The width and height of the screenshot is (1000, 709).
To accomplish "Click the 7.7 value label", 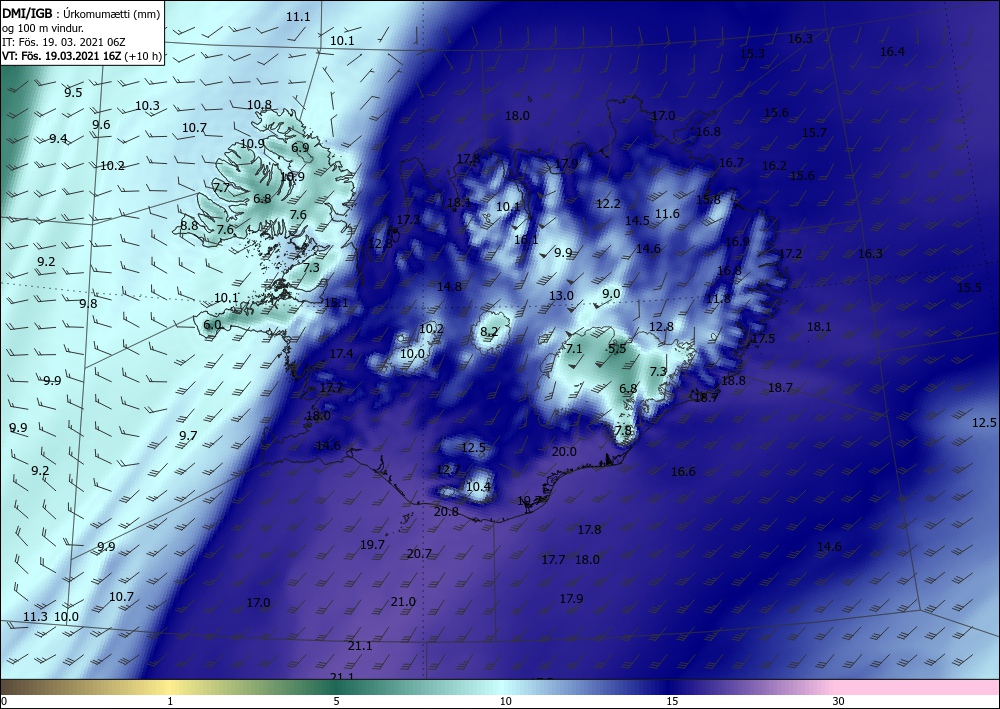I will [221, 188].
